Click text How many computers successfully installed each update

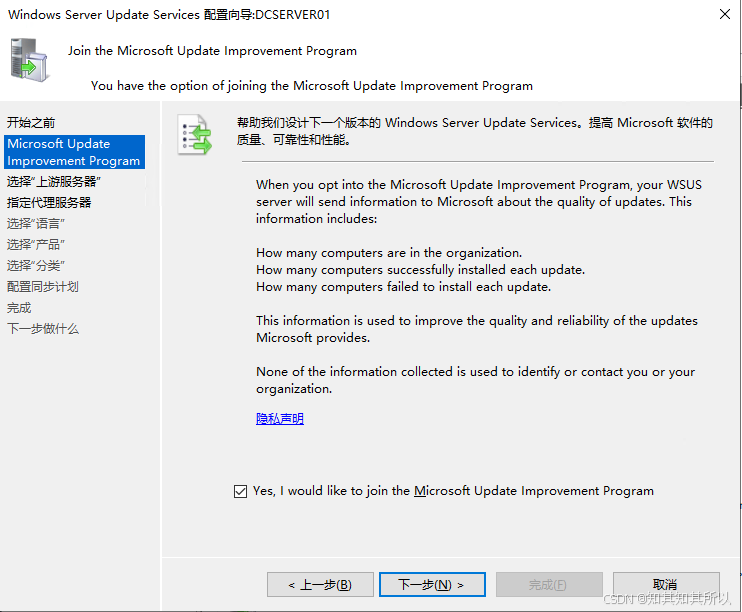(x=421, y=270)
